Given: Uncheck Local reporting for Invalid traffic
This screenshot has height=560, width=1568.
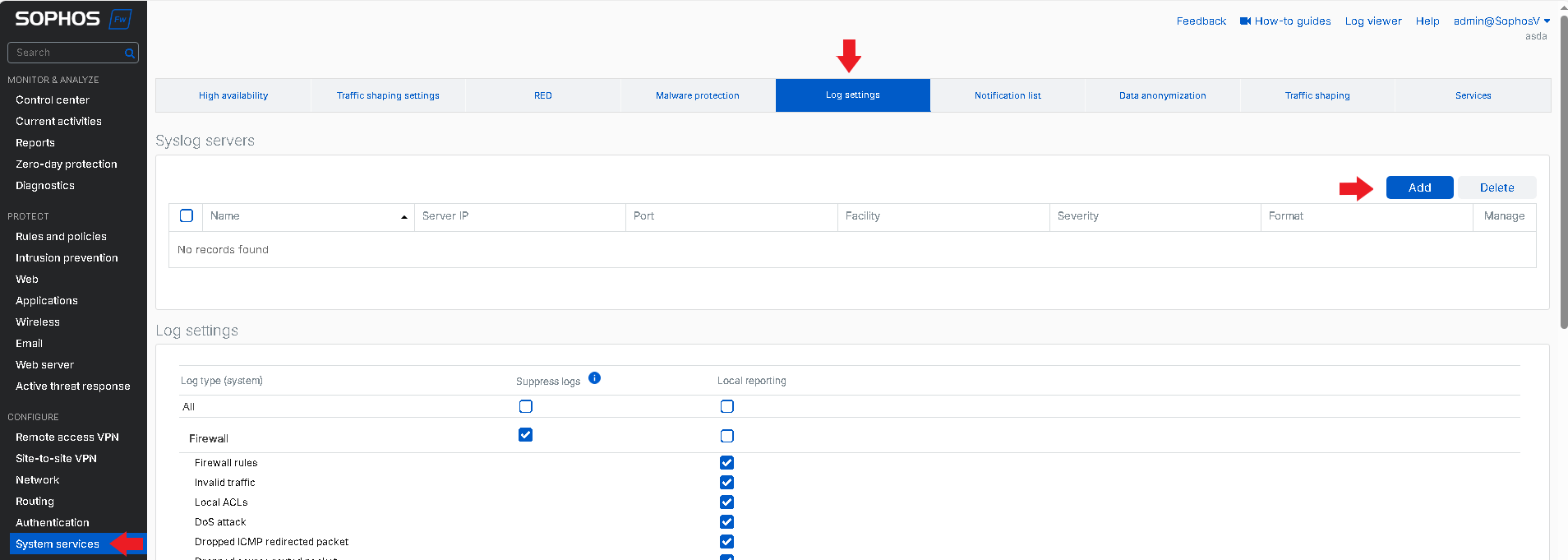Looking at the screenshot, I should 726,483.
